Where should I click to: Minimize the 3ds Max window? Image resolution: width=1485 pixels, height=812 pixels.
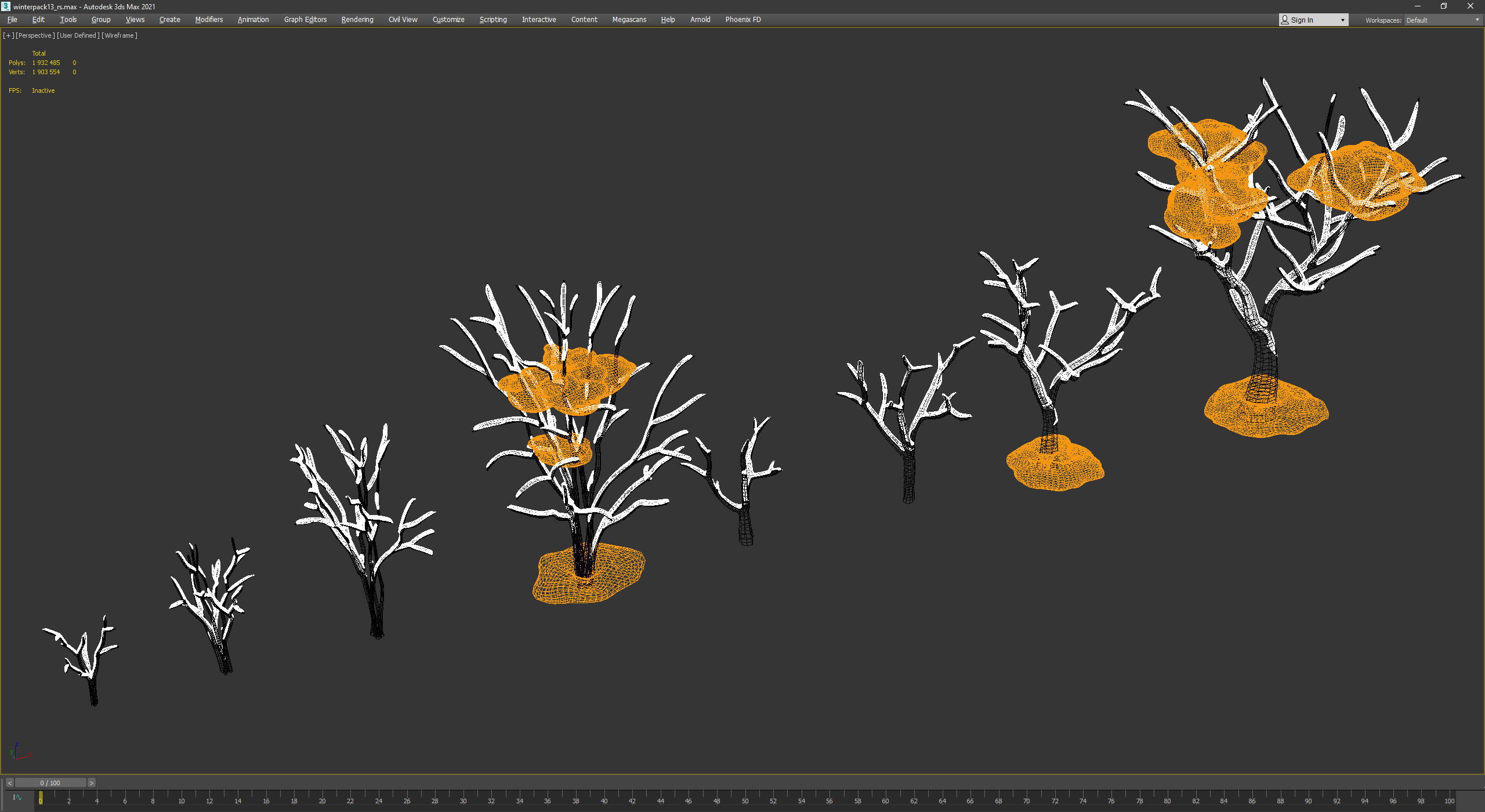[x=1417, y=6]
